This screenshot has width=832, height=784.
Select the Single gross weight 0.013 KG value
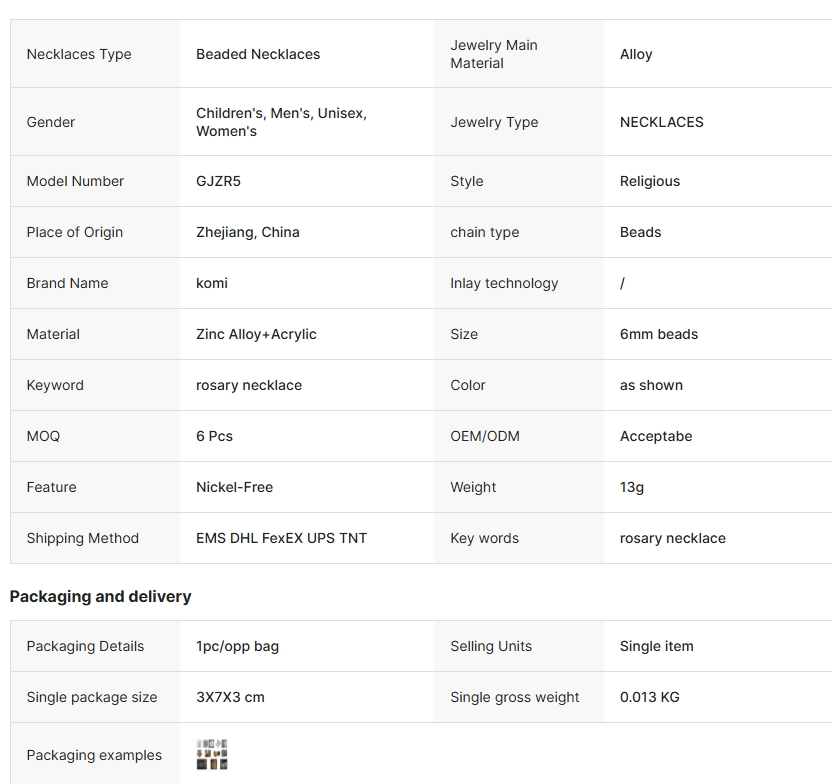click(x=650, y=697)
